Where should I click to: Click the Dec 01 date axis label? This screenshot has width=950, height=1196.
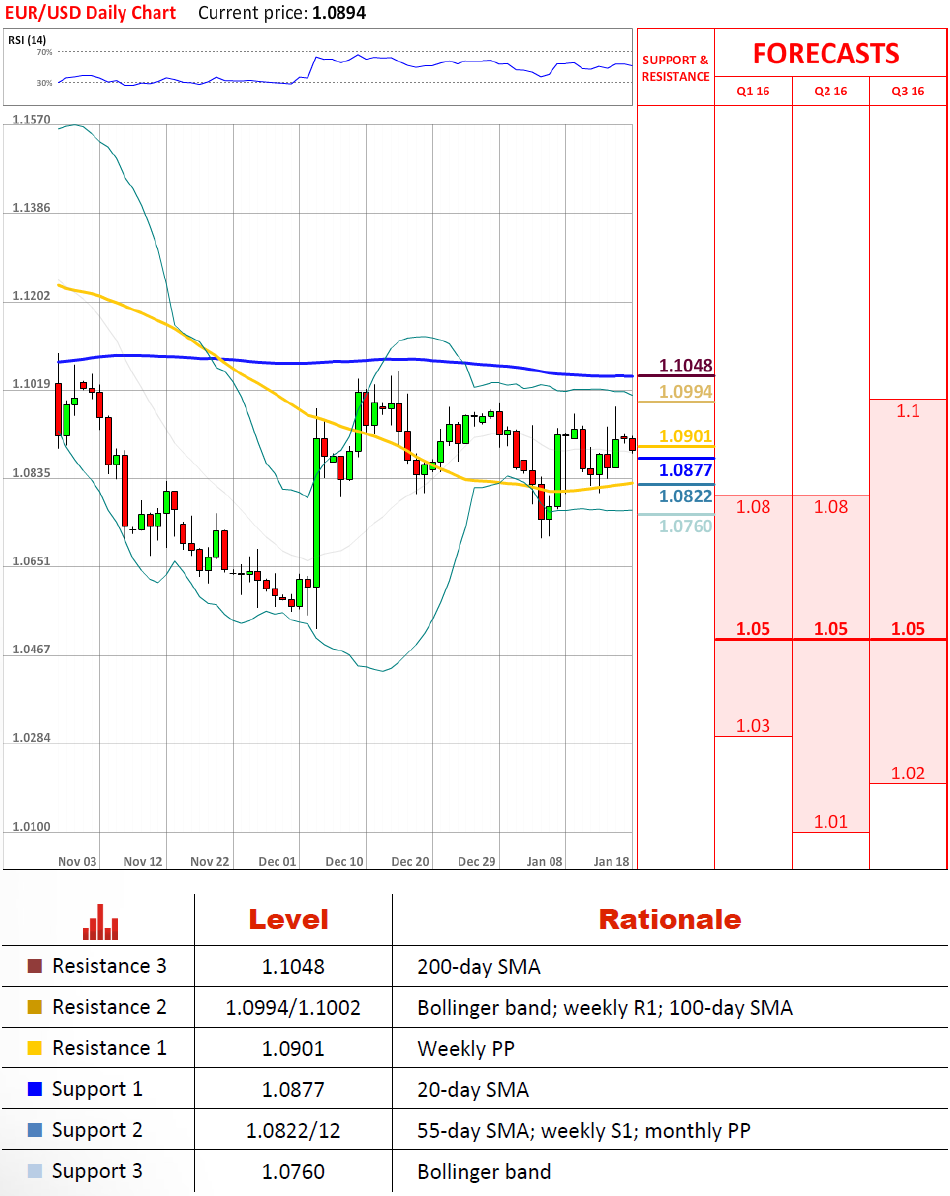(277, 861)
